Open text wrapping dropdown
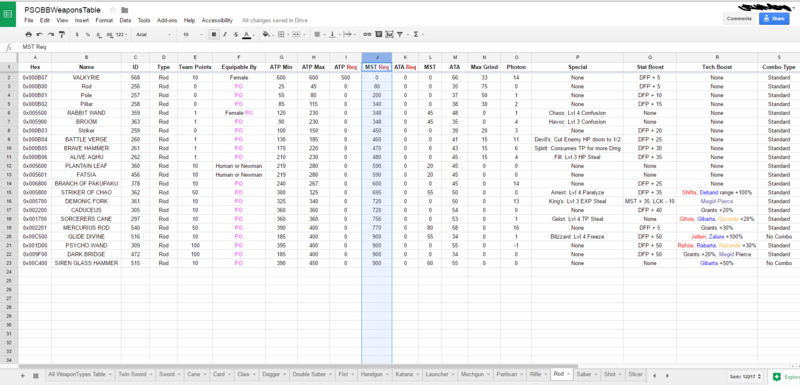The height and width of the screenshot is (385, 800). click(349, 35)
